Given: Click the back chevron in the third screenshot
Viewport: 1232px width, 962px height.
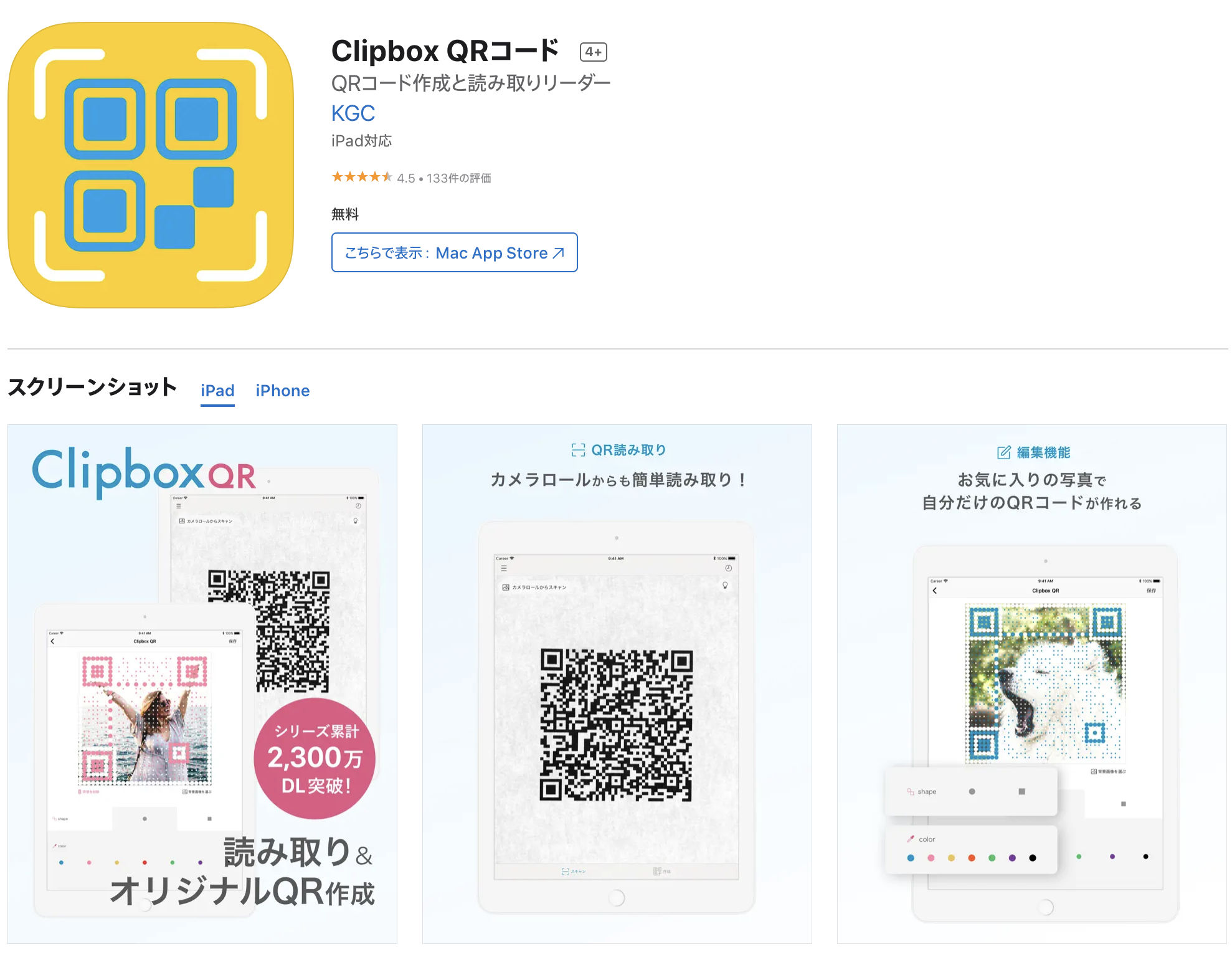Looking at the screenshot, I should click(x=934, y=590).
